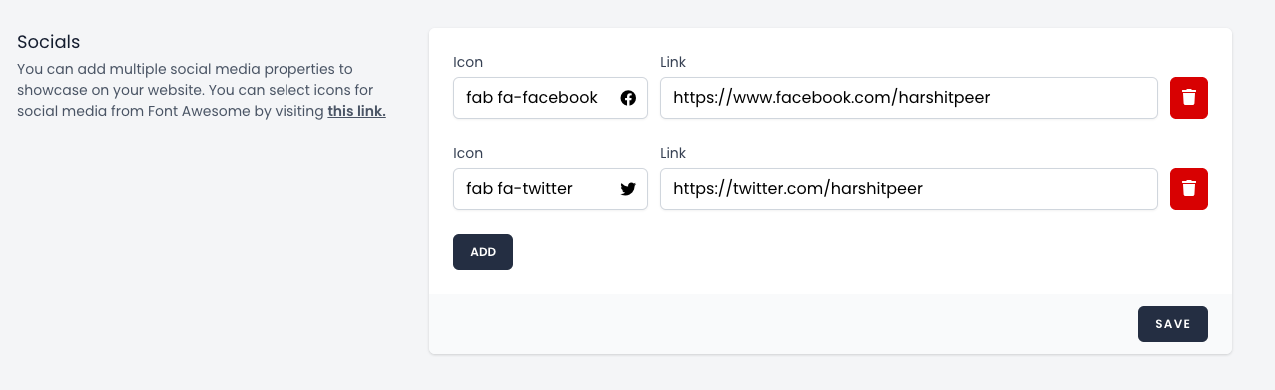The width and height of the screenshot is (1275, 390).
Task: Focus the 'fab fa-twitter' icon field
Action: 550,189
